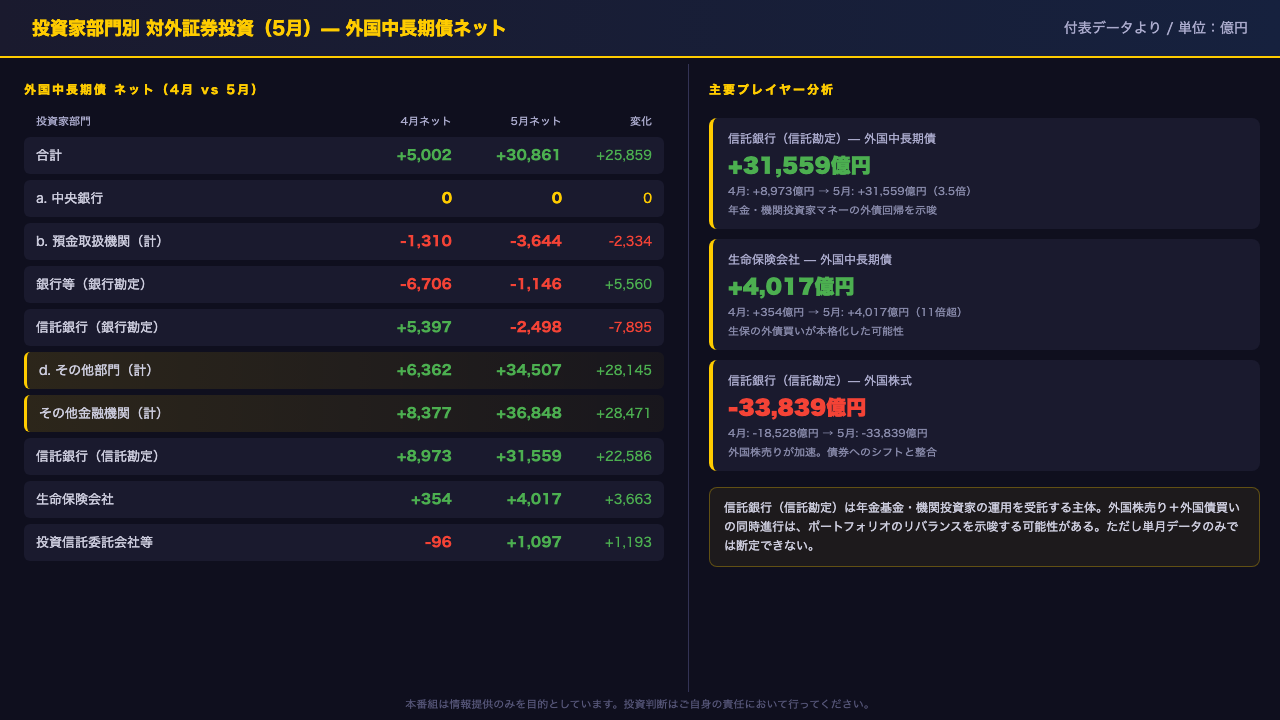Image resolution: width=1280 pixels, height=720 pixels.
Task: Select the +34,507 May value
Action: (529, 371)
